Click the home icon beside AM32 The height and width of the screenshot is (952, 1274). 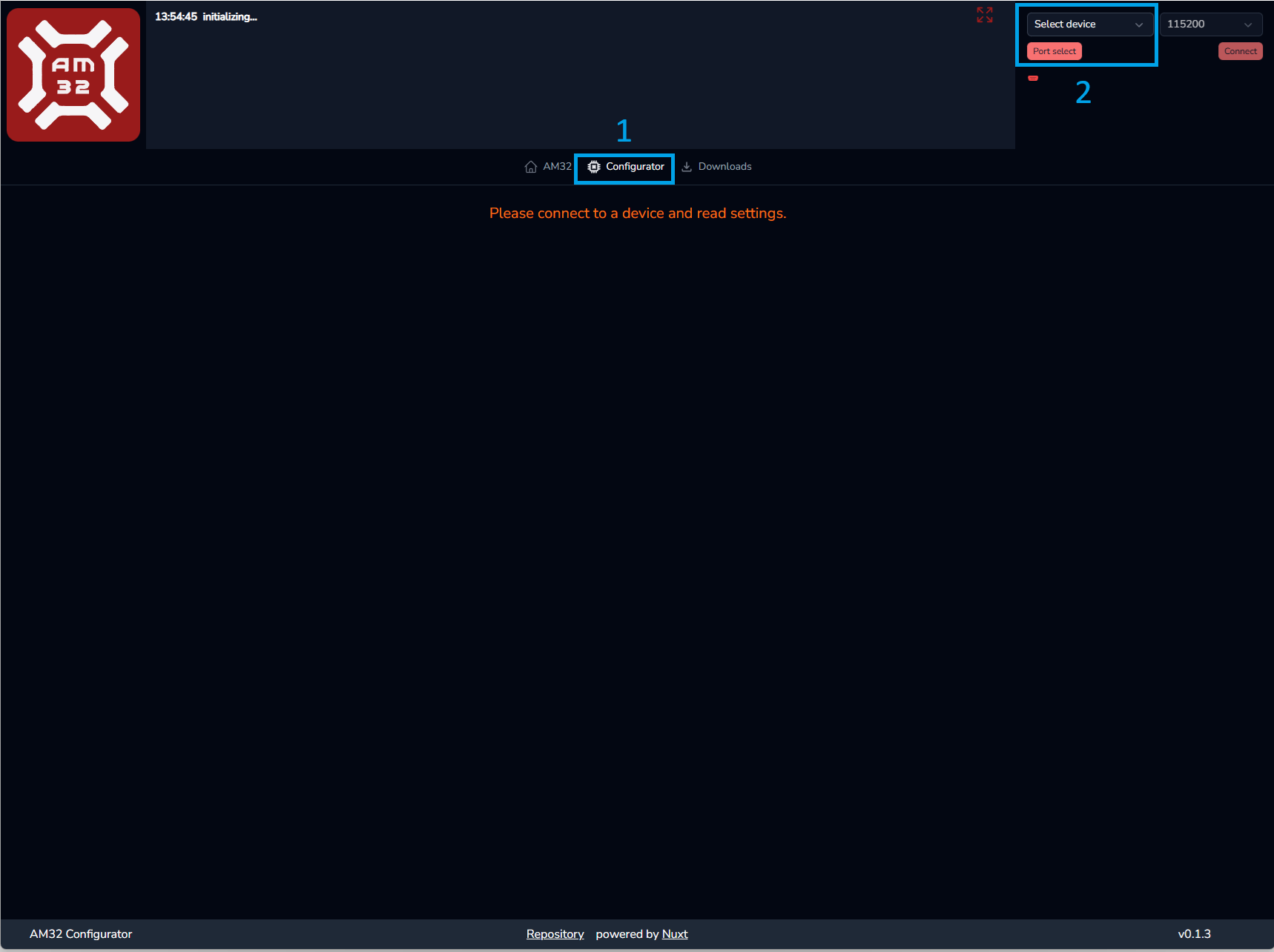click(530, 167)
